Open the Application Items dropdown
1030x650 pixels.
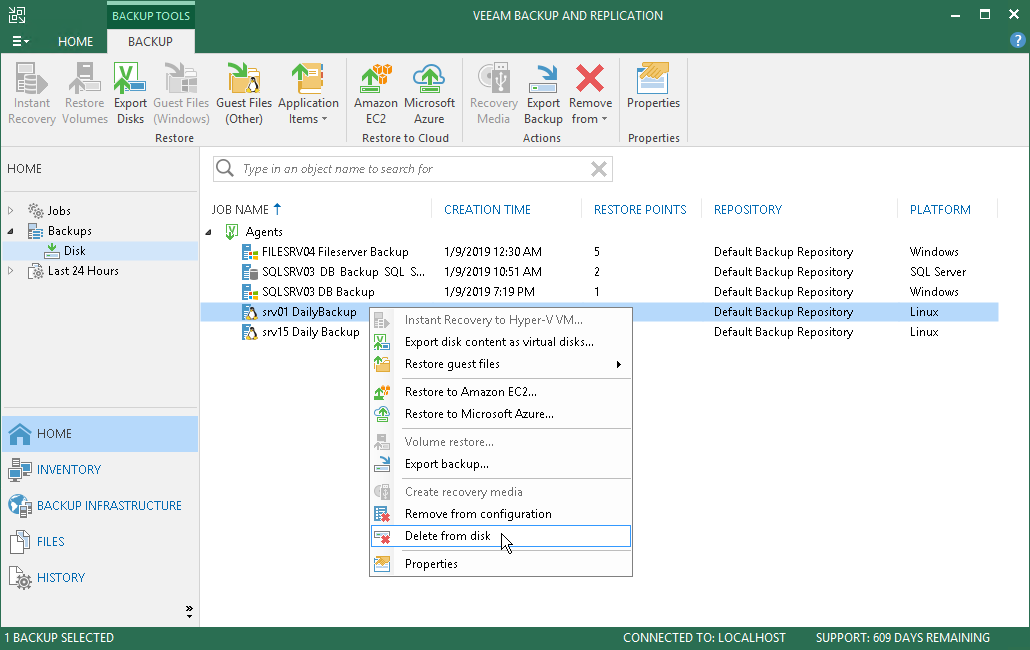point(308,93)
